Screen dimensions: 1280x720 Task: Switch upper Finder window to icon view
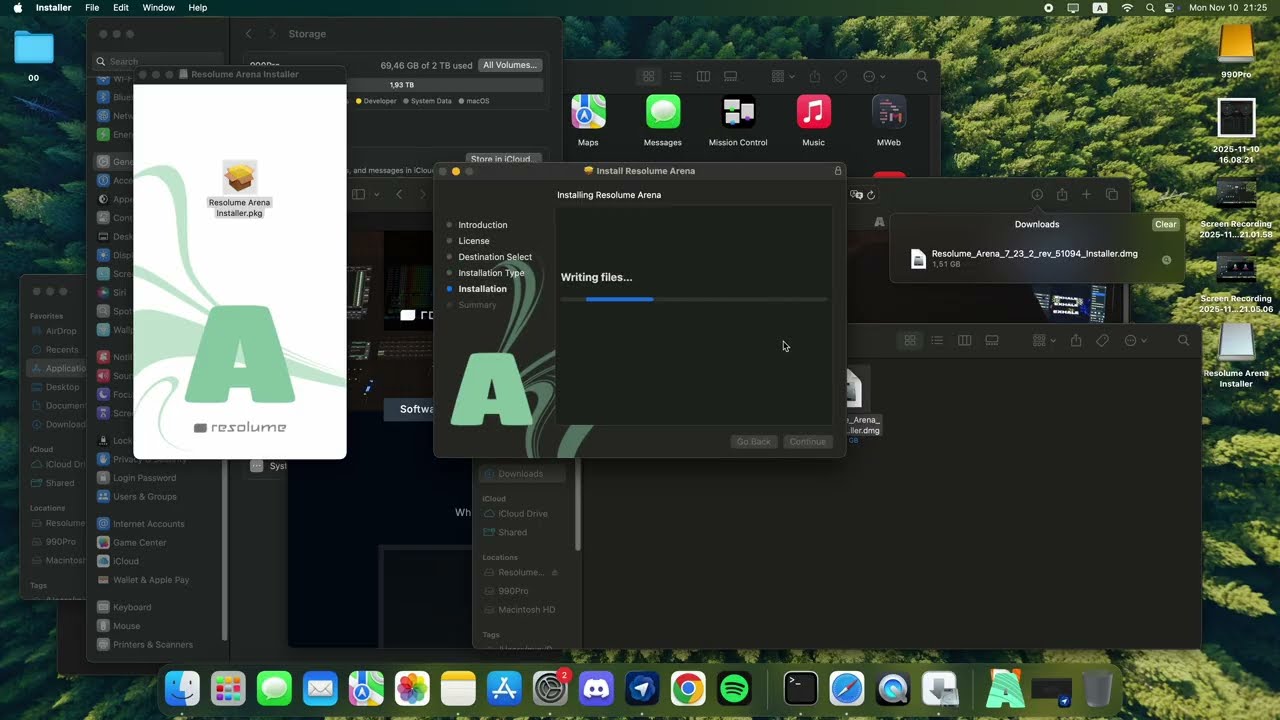coord(648,76)
